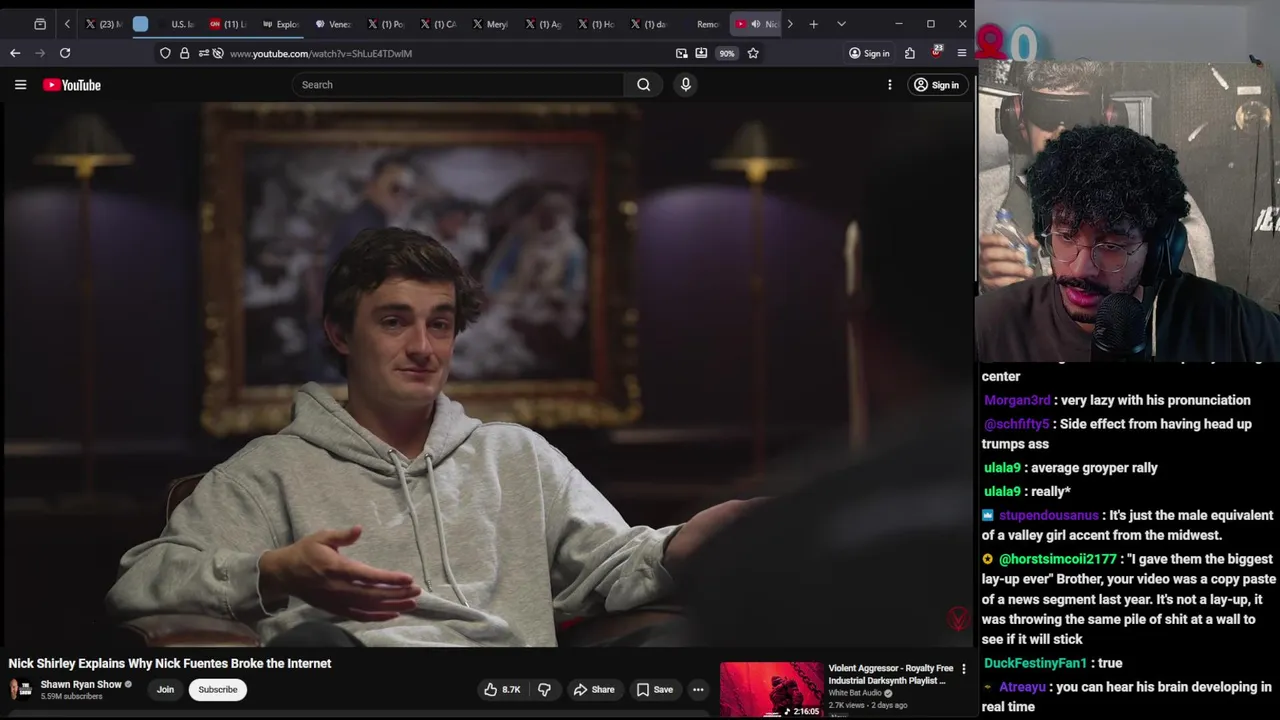Mute the playing YouTube tab speaker icon
The height and width of the screenshot is (720, 1280).
coord(756,24)
